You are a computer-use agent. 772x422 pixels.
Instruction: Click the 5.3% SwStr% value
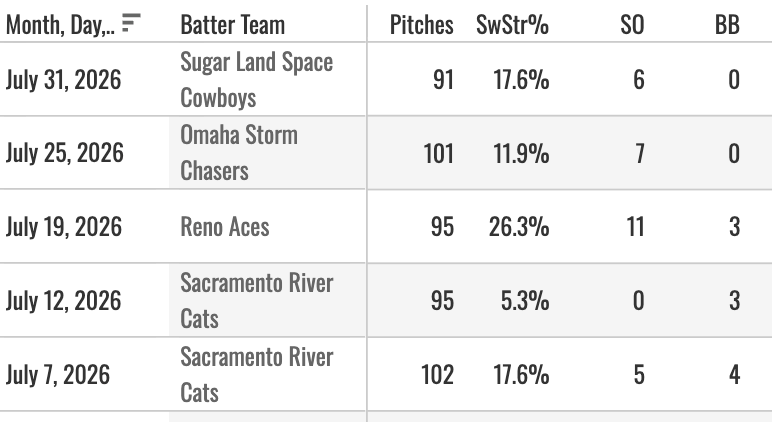pos(525,300)
